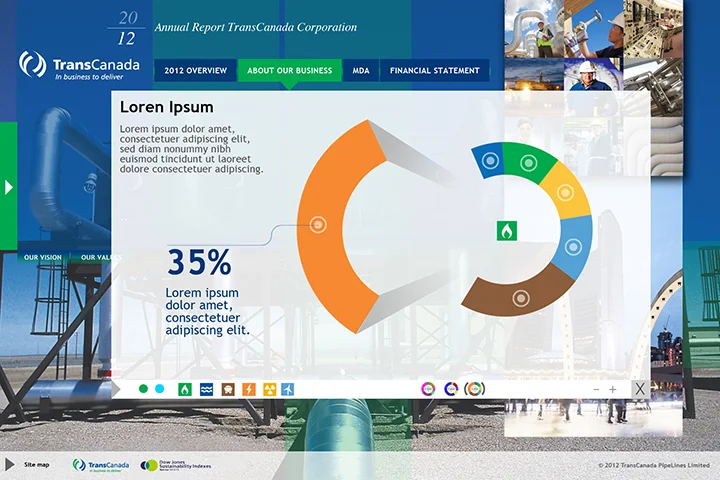Choose the dark blue-ringed donut chart icon
The width and height of the screenshot is (720, 480).
point(451,389)
